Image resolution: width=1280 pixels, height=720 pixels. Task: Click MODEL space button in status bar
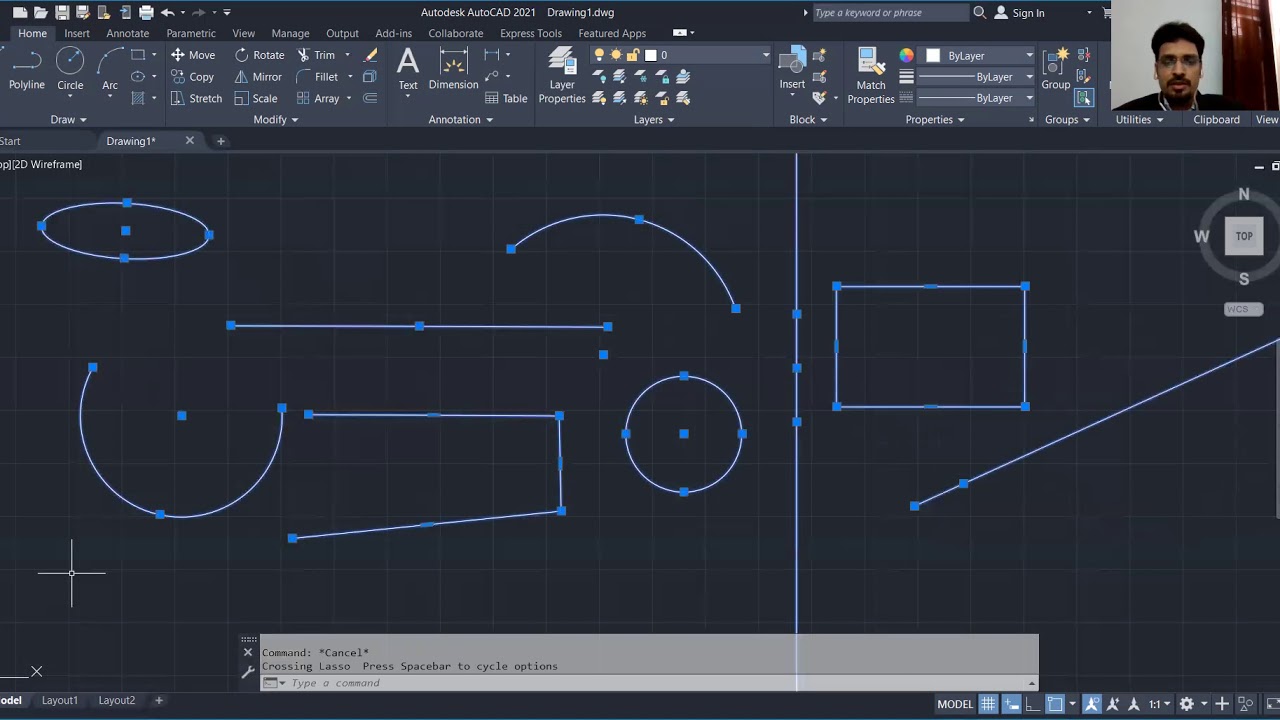pyautogui.click(x=955, y=704)
